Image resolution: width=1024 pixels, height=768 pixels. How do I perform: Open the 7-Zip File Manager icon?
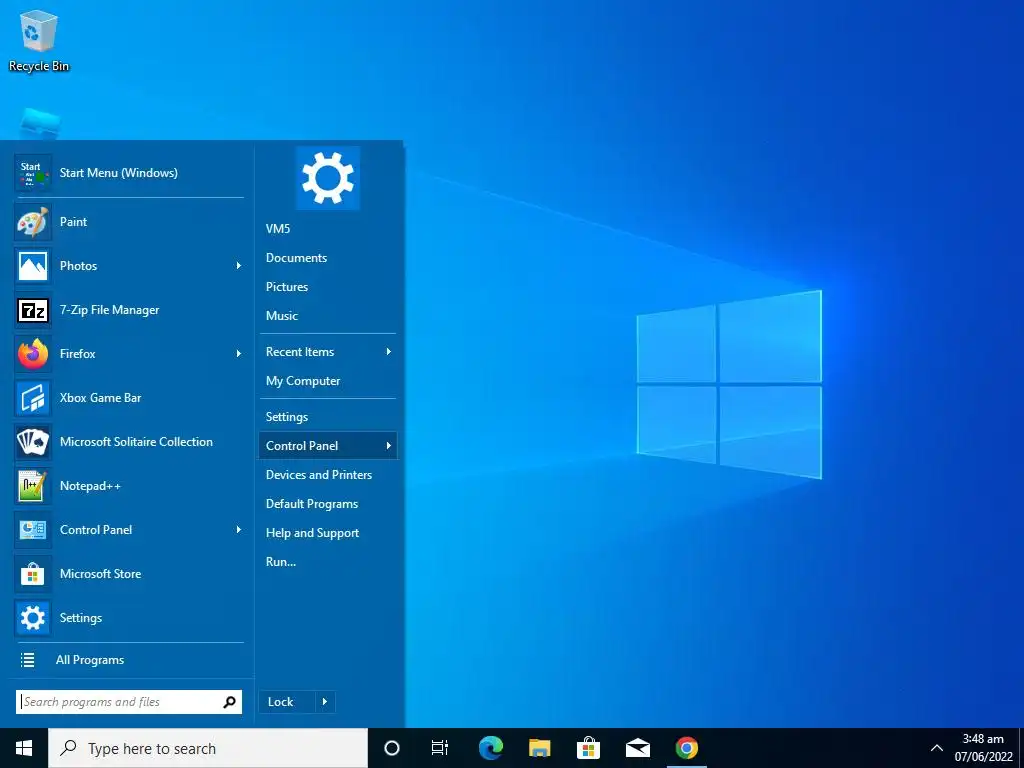(33, 310)
